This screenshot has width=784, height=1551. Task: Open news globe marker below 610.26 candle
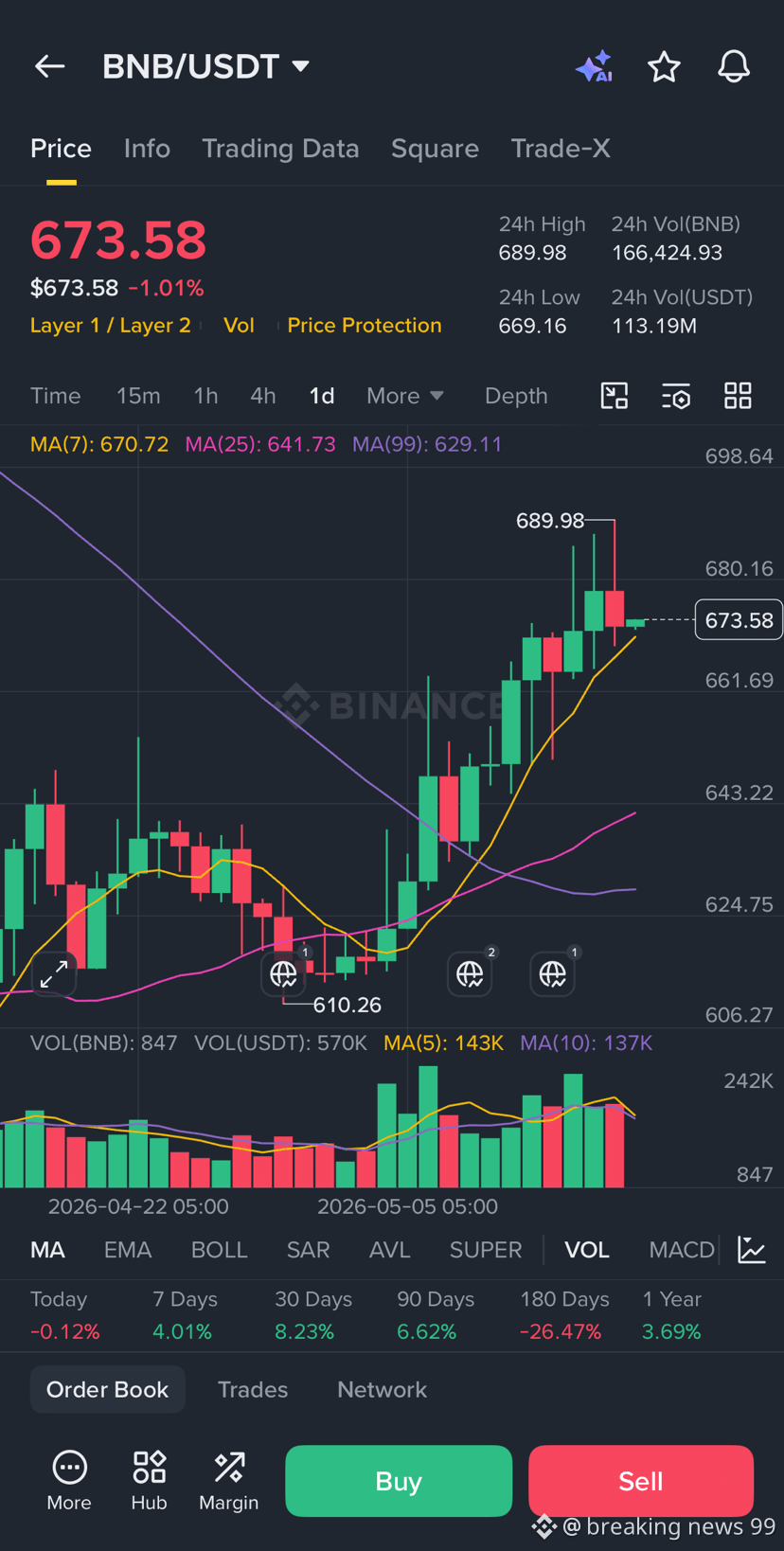pos(284,973)
